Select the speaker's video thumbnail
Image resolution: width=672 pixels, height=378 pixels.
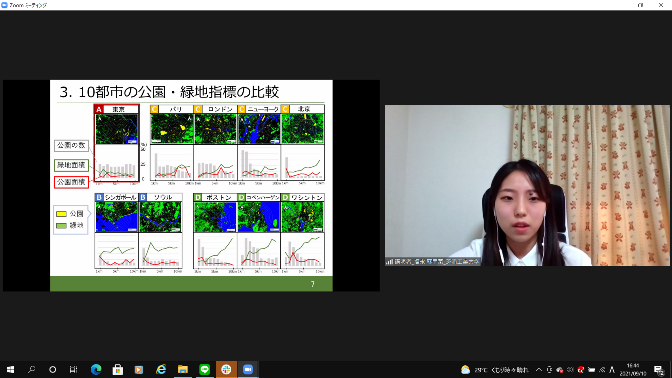point(527,186)
